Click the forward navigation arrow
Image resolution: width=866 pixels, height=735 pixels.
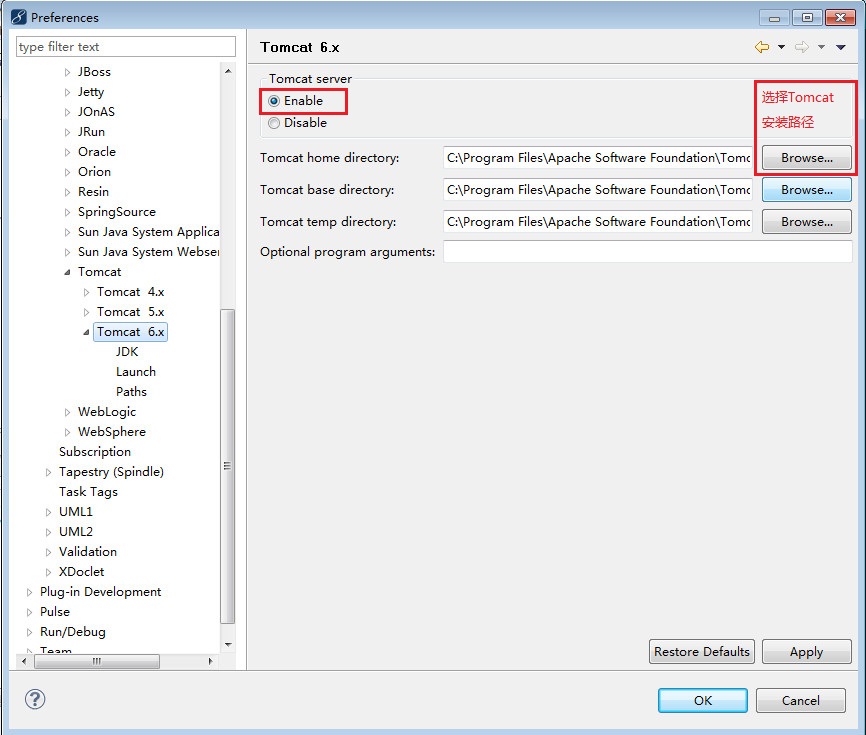(x=802, y=47)
